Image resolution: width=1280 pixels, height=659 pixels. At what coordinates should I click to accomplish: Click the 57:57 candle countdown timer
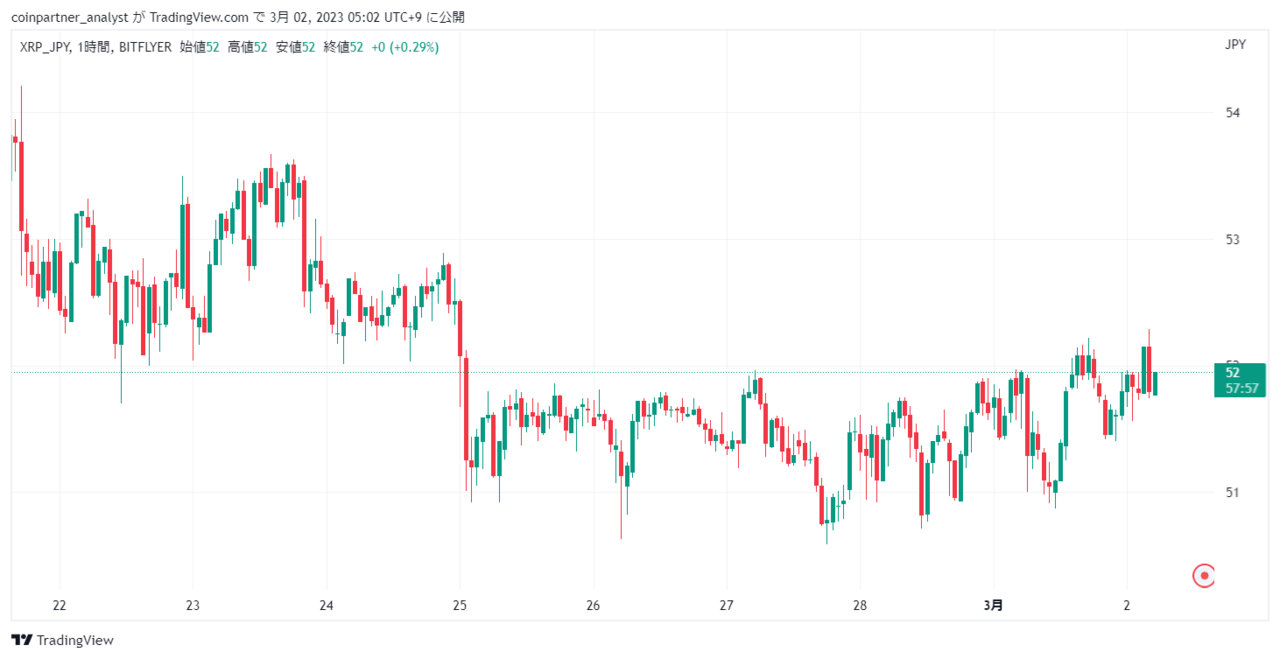(1241, 388)
